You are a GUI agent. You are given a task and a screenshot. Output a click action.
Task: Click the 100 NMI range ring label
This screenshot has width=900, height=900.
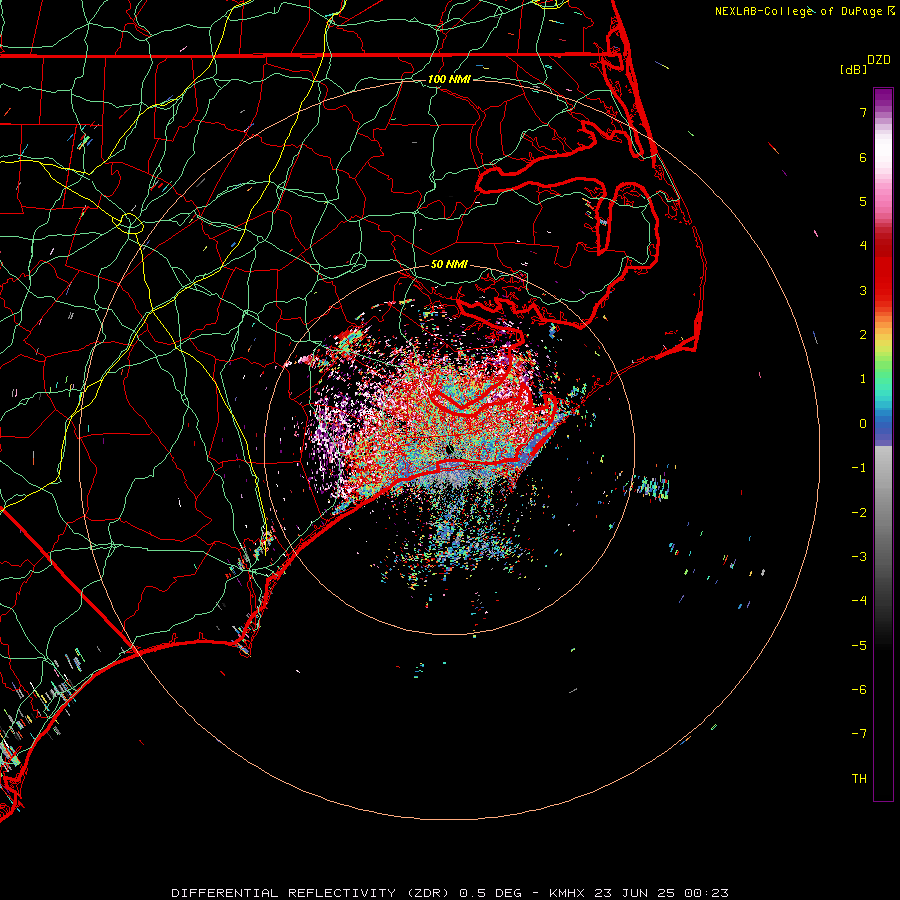coord(449,79)
